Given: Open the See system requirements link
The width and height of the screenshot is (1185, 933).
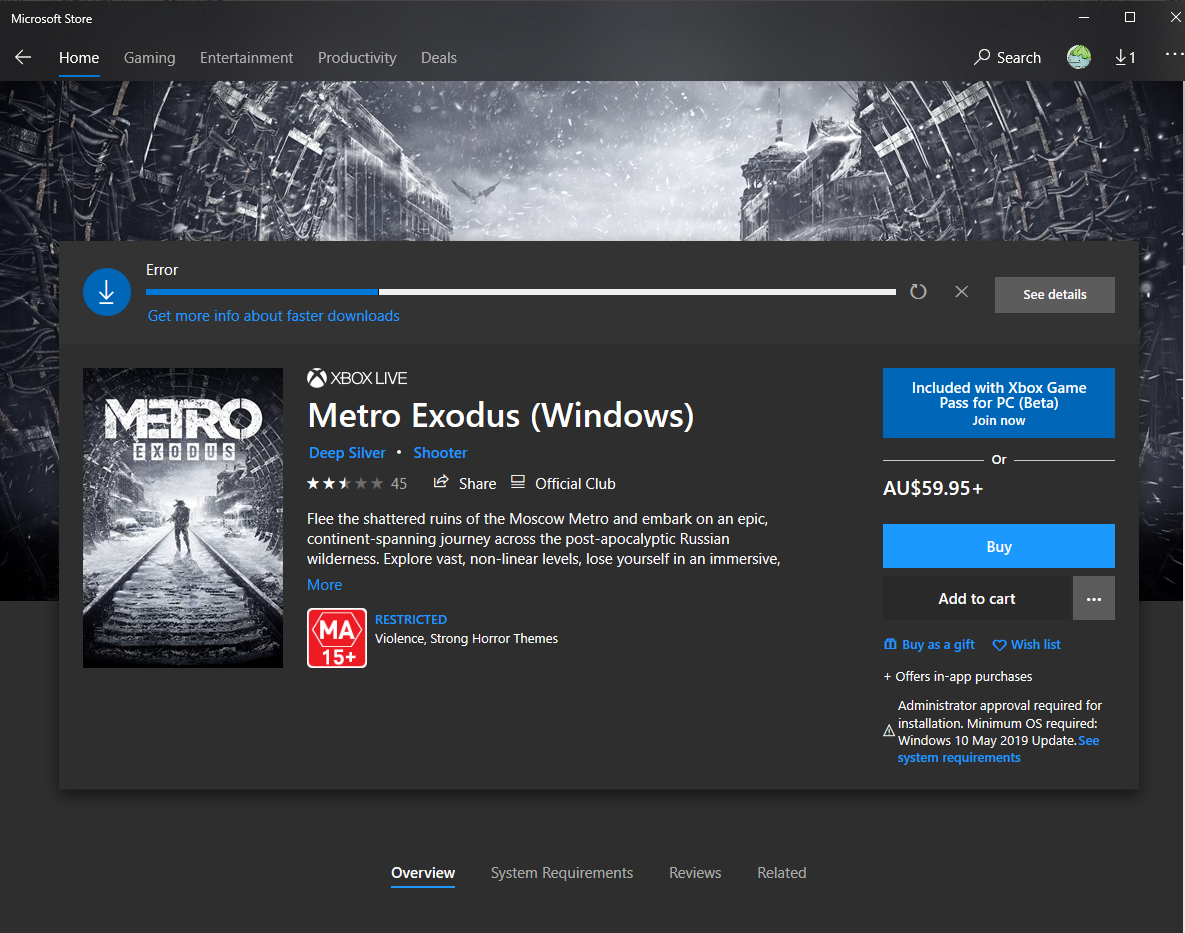Looking at the screenshot, I should click(x=998, y=749).
